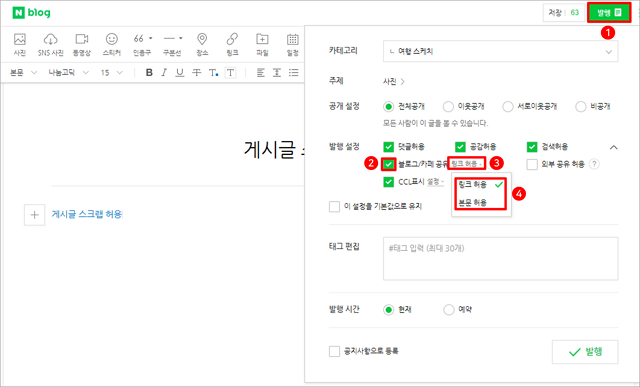
Task: Toggle the 블로그/카페 공유 checkbox
Action: pos(389,164)
